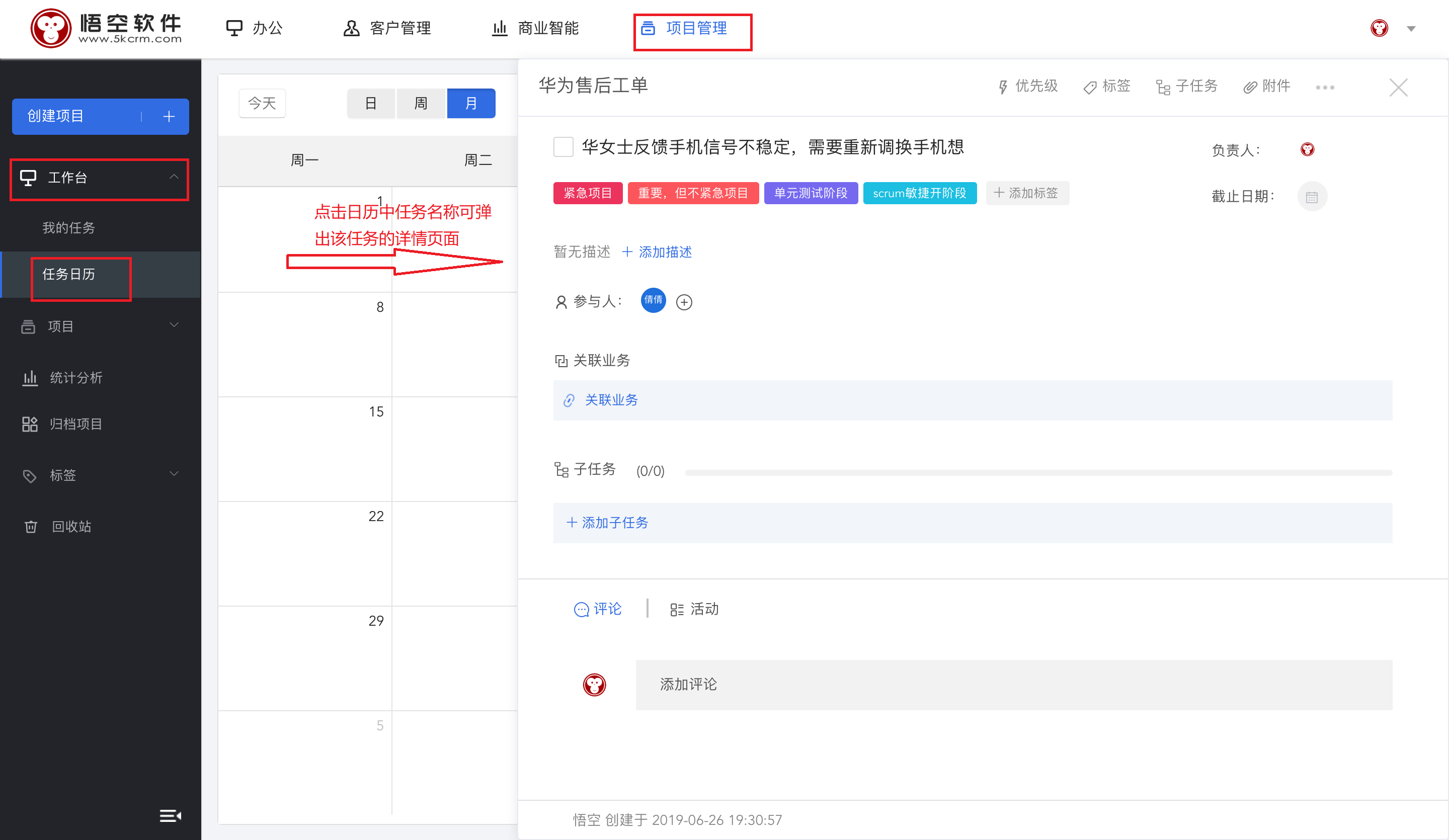Click calendar date 8
The width and height of the screenshot is (1449, 840).
tap(380, 307)
